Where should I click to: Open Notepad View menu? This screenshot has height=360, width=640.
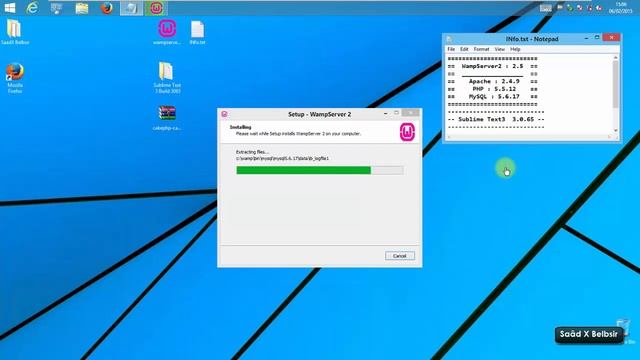(x=500, y=49)
